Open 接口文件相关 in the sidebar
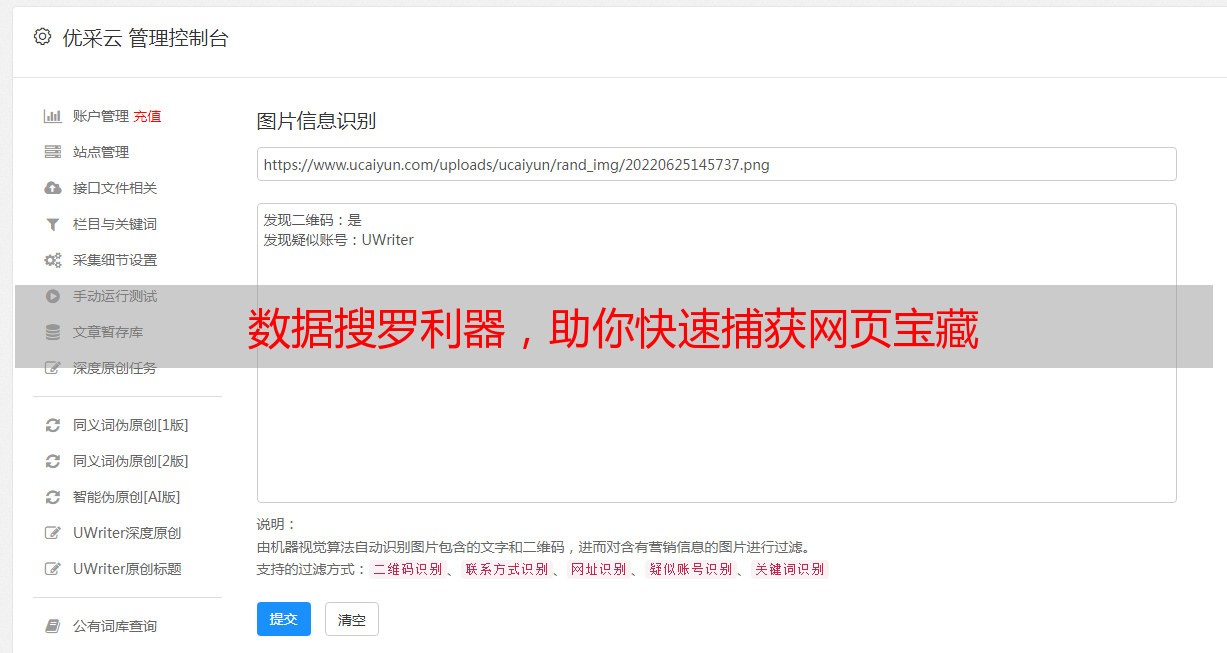The height and width of the screenshot is (653, 1227). [115, 188]
